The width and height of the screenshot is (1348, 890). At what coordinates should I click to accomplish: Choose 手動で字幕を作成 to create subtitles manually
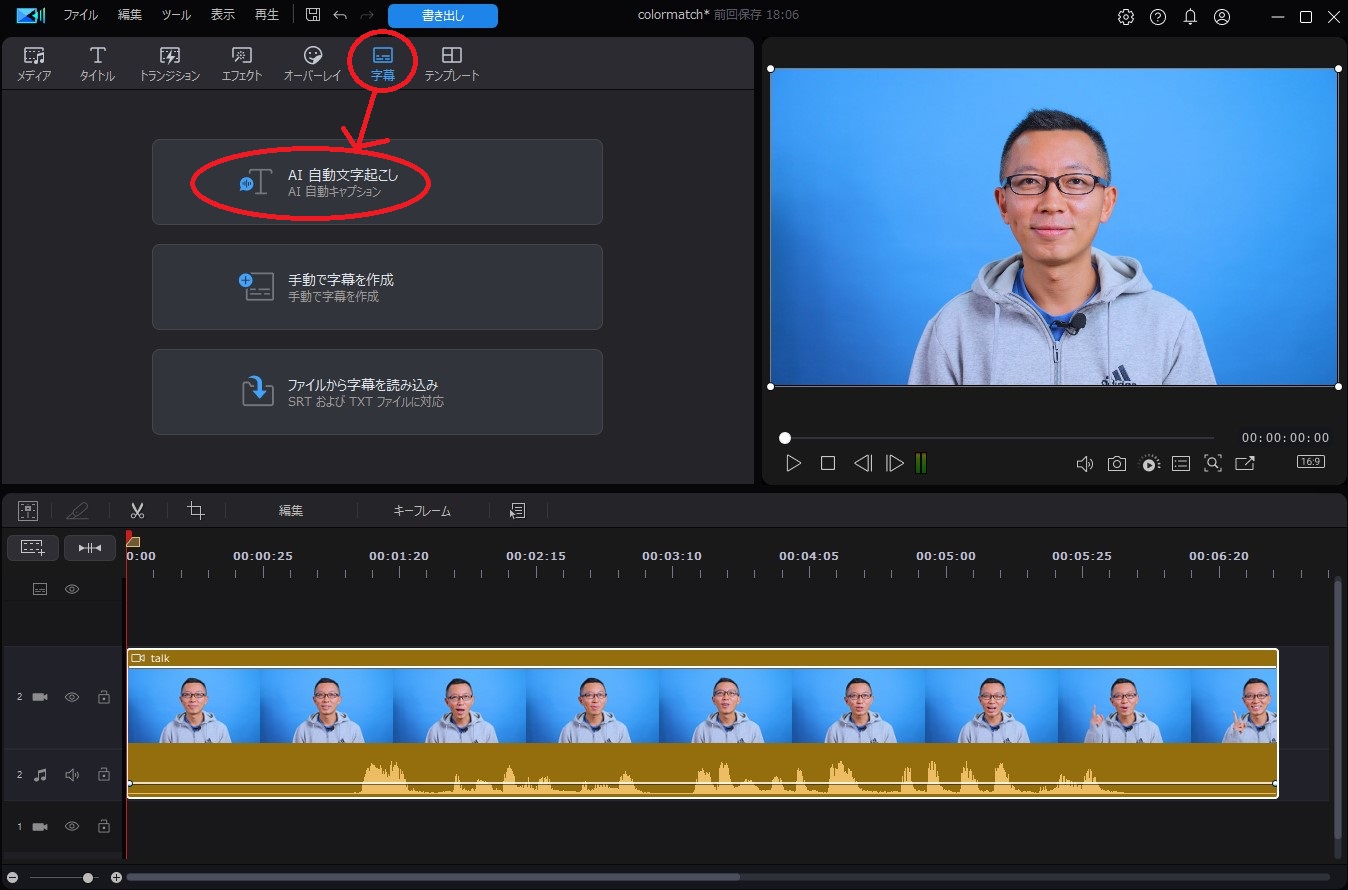pyautogui.click(x=377, y=287)
